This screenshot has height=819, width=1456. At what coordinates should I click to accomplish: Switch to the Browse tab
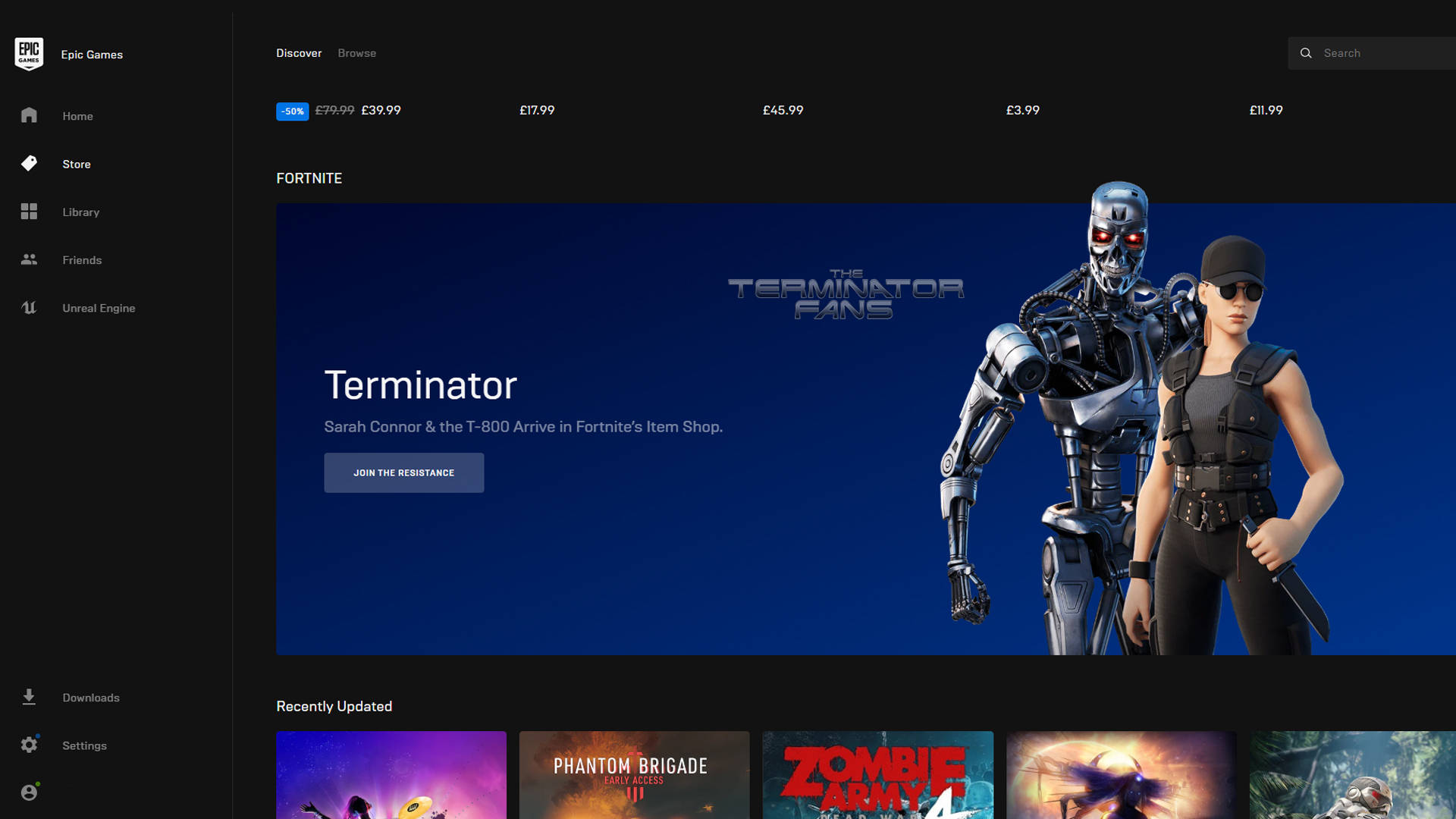click(357, 53)
